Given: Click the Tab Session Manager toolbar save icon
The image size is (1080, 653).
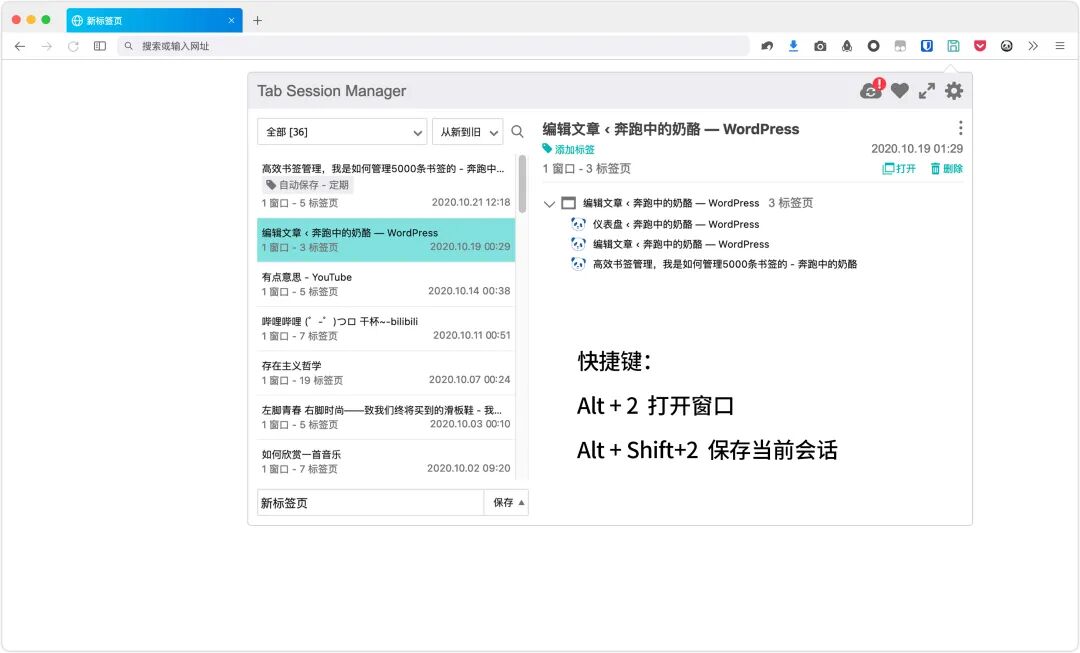Looking at the screenshot, I should [x=953, y=46].
